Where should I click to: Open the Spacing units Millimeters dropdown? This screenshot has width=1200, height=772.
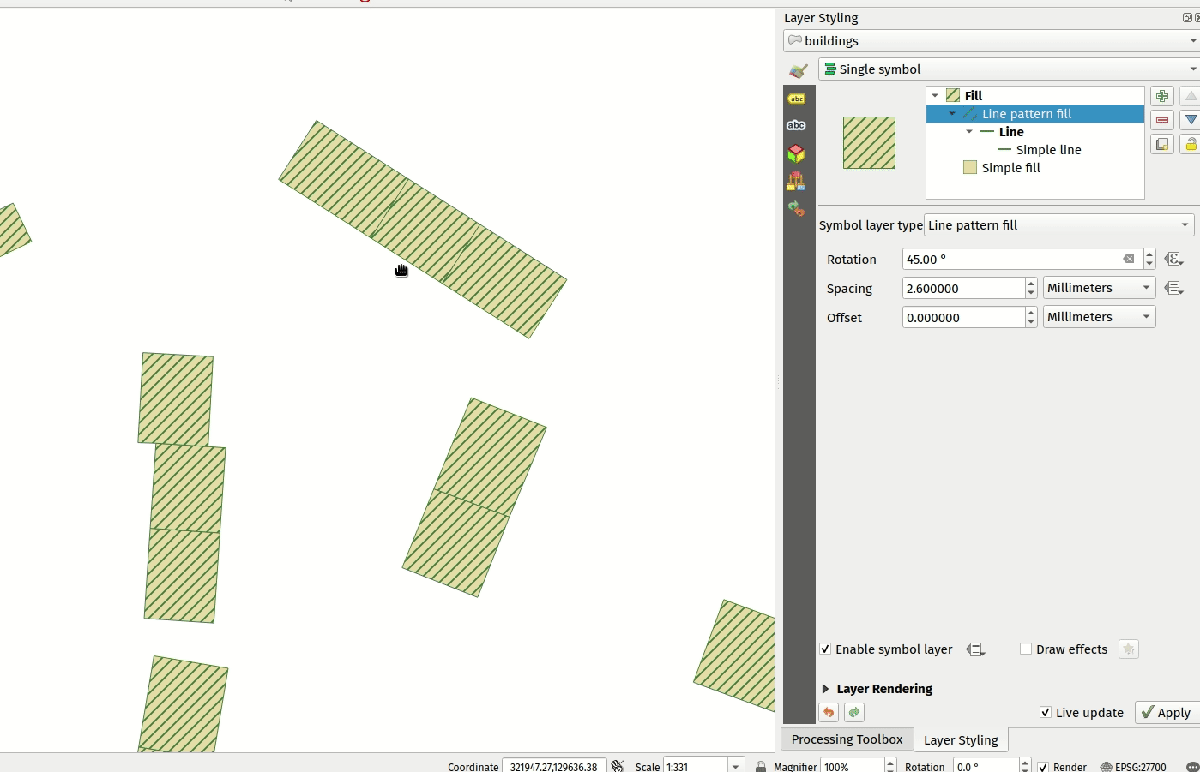pyautogui.click(x=1098, y=288)
